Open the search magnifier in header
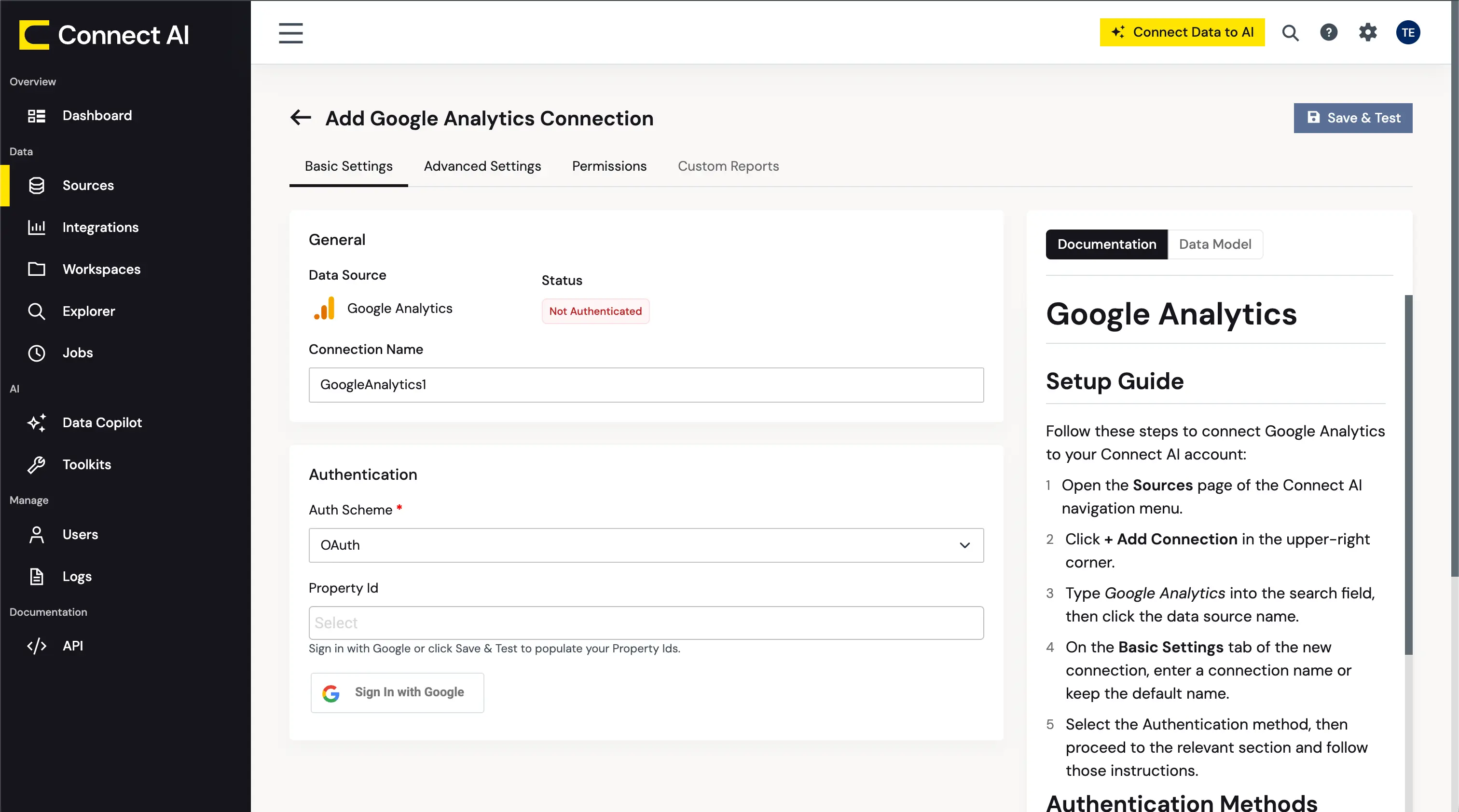Image resolution: width=1459 pixels, height=812 pixels. (1290, 33)
